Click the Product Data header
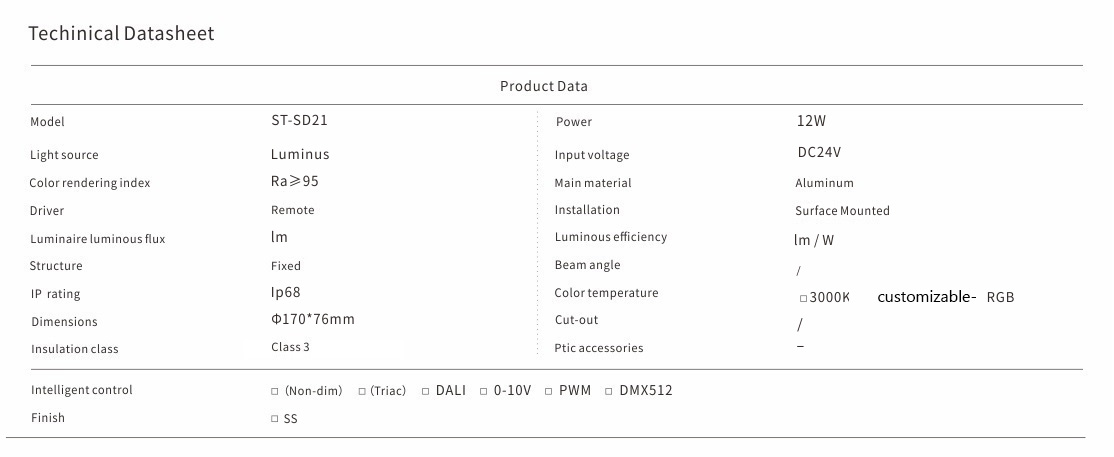This screenshot has height=457, width=1114. point(544,86)
